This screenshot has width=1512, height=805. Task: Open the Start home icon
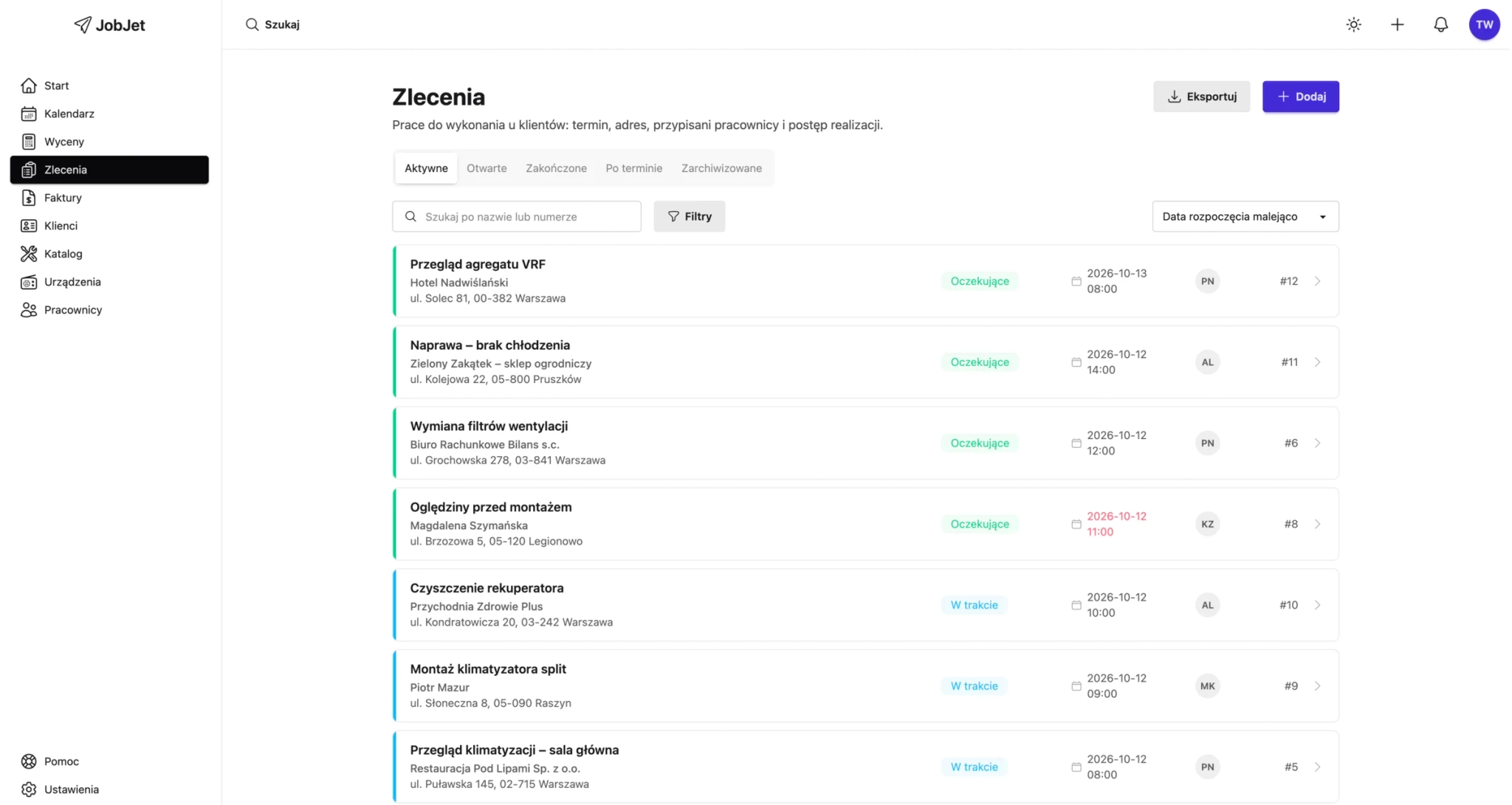(x=29, y=86)
